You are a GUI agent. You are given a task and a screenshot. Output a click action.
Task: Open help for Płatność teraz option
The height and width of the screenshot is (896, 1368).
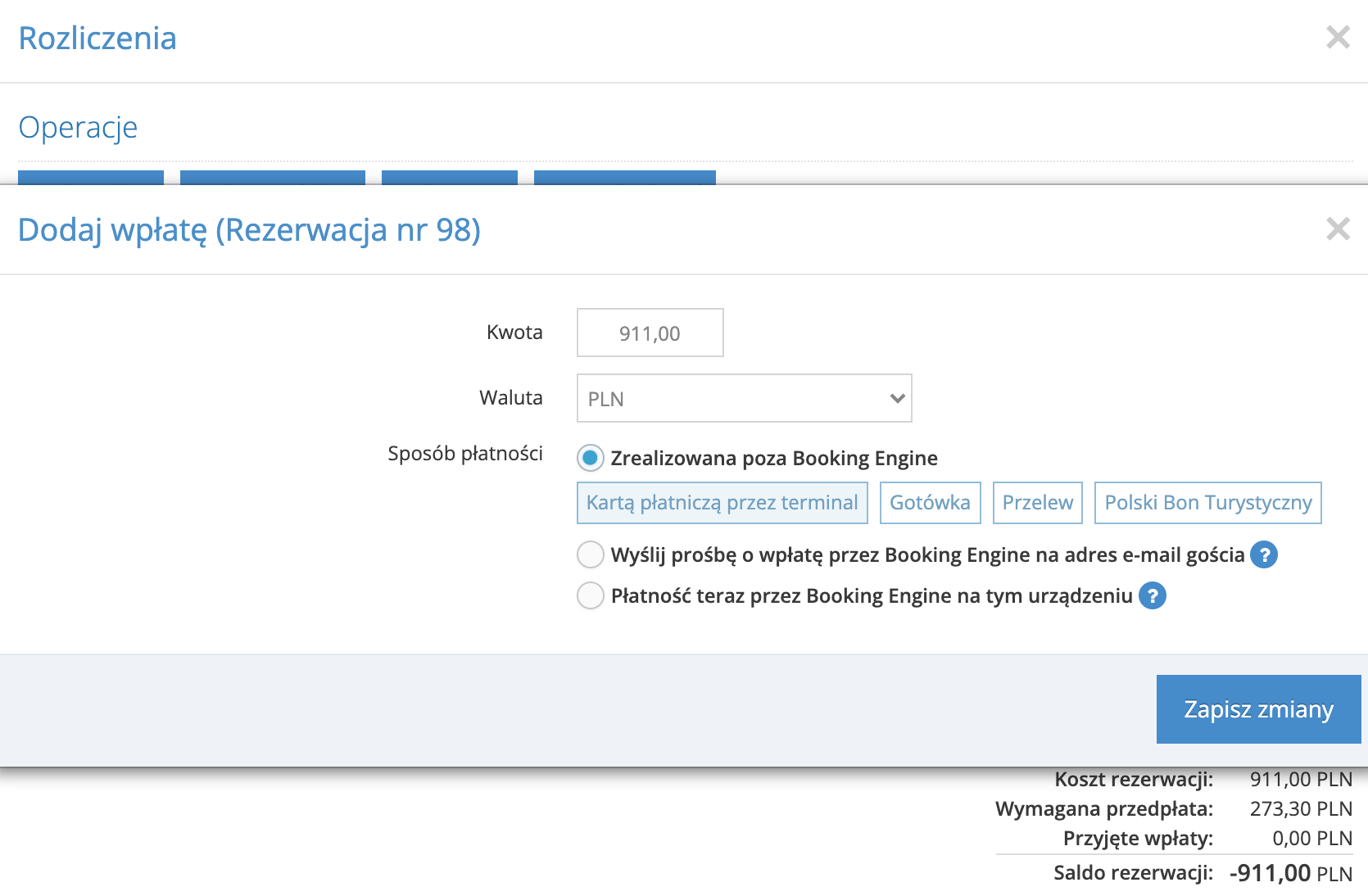1153,595
